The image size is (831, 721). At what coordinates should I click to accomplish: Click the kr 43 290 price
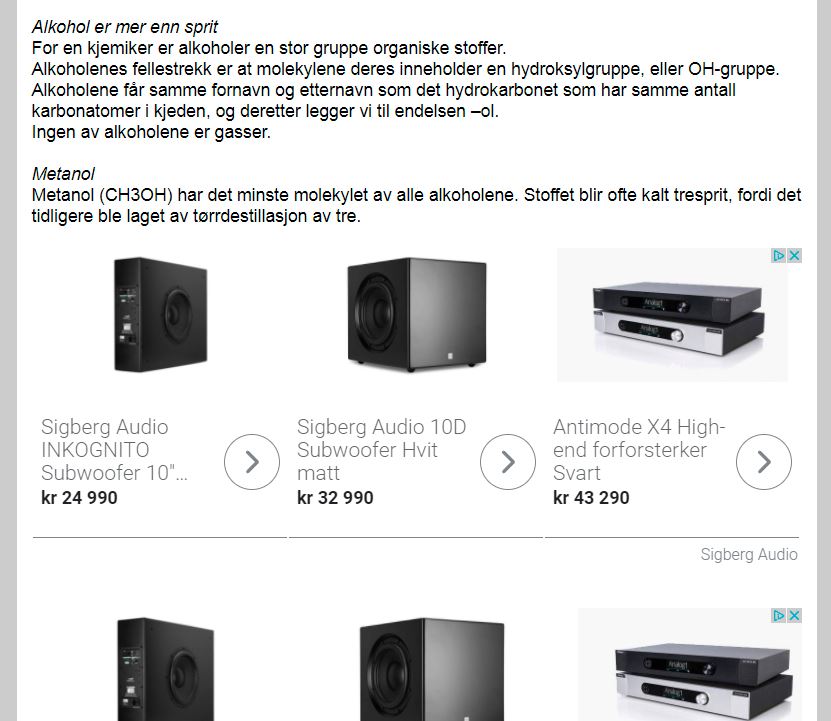coord(591,497)
